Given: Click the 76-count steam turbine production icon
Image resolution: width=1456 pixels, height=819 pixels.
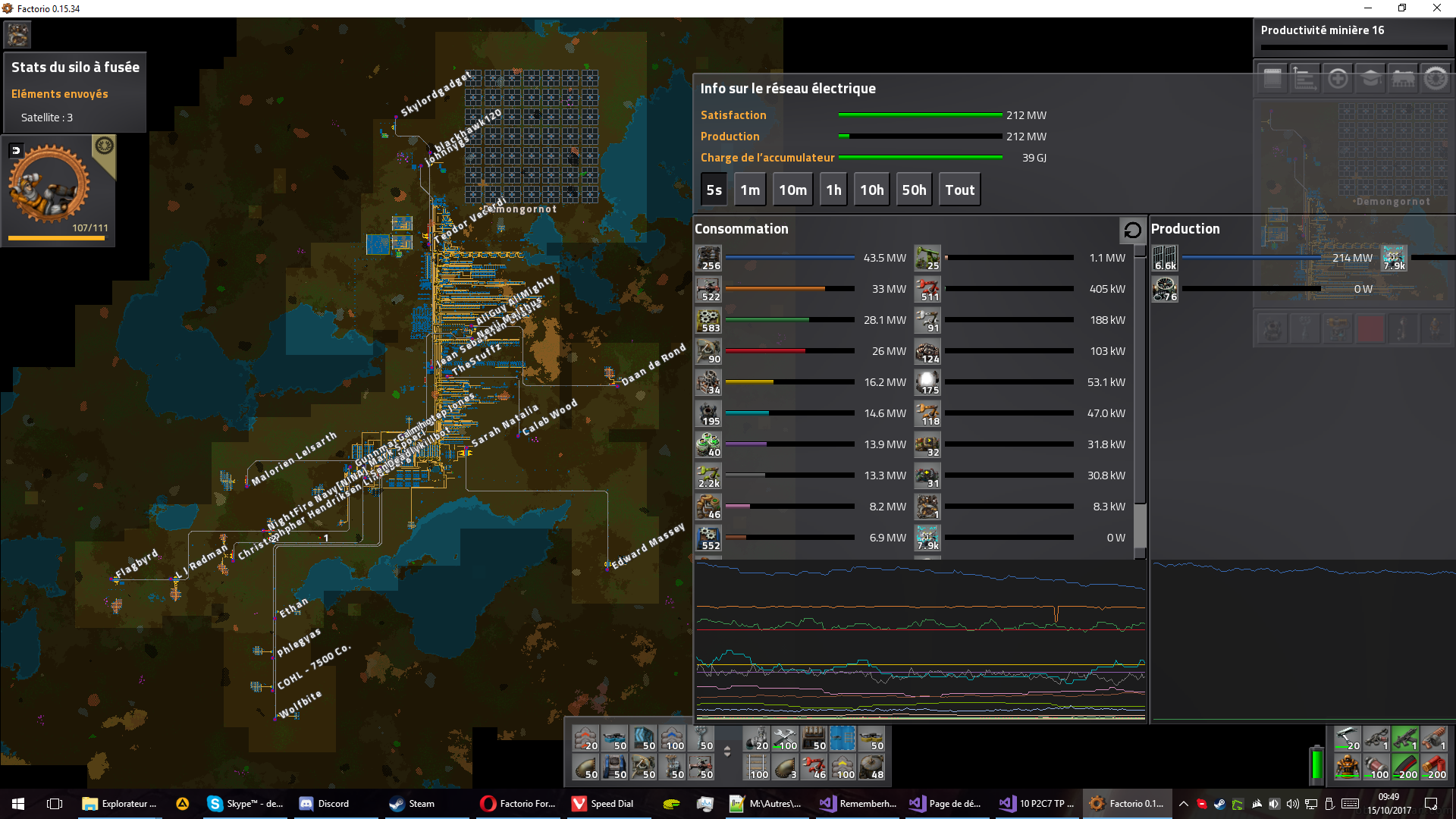Looking at the screenshot, I should (1165, 289).
